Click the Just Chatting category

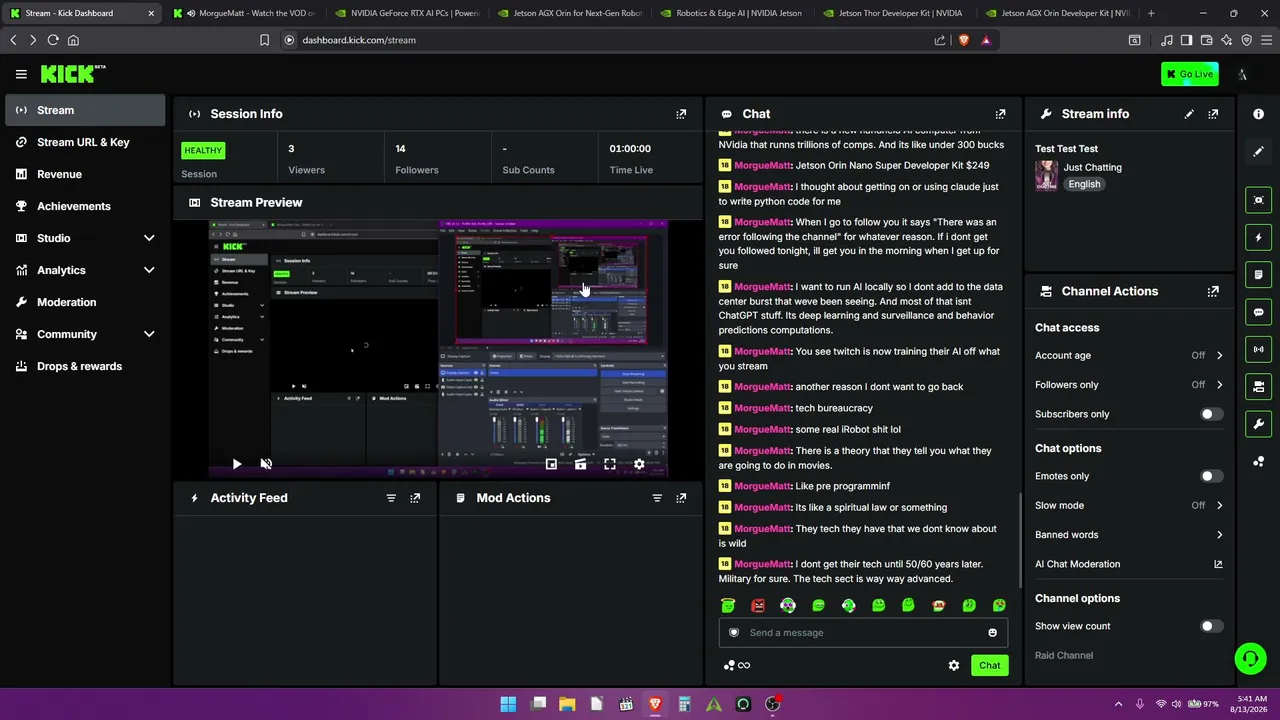click(x=1092, y=167)
